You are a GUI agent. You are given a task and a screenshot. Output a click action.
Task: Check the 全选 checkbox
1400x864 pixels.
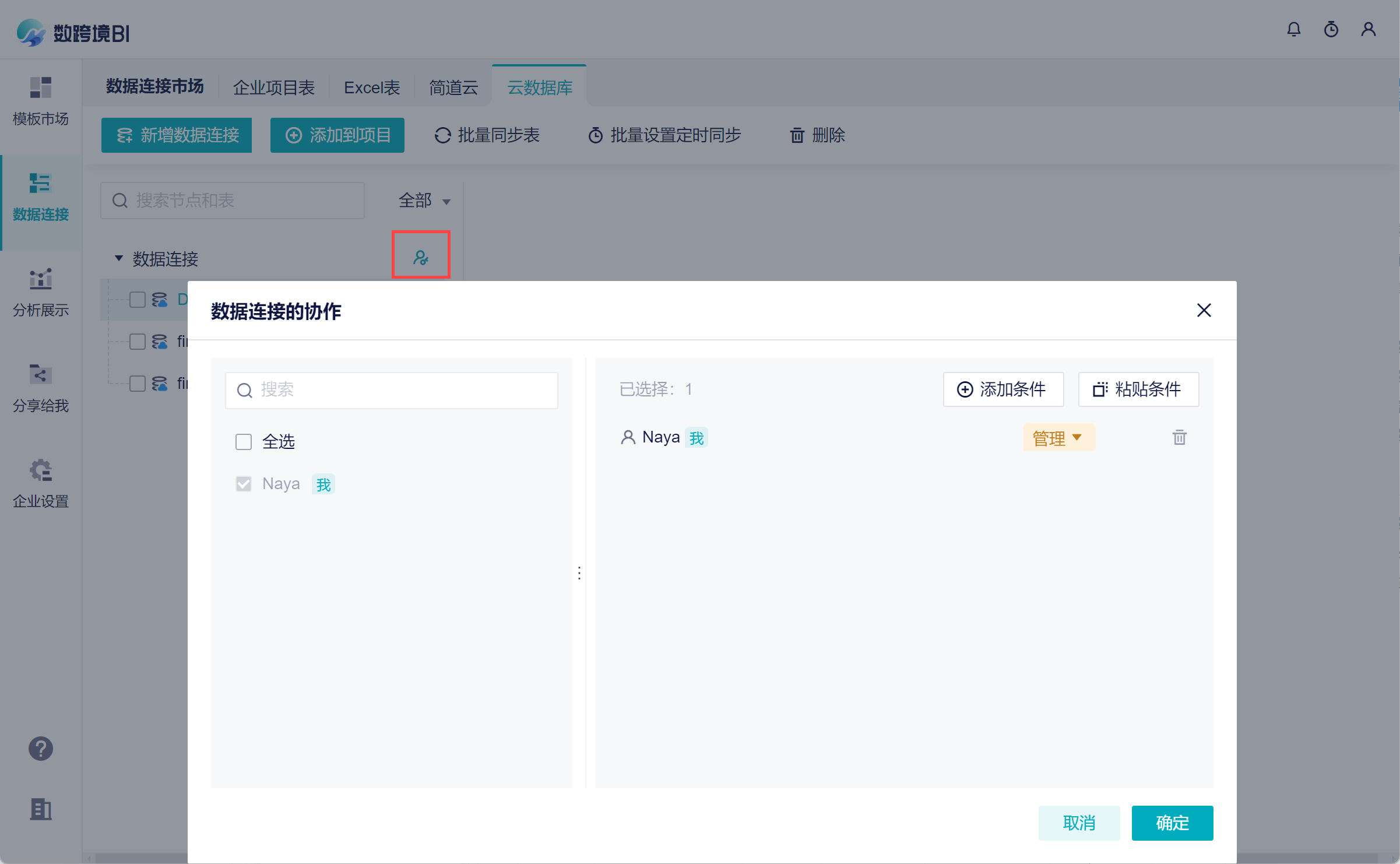(x=244, y=442)
